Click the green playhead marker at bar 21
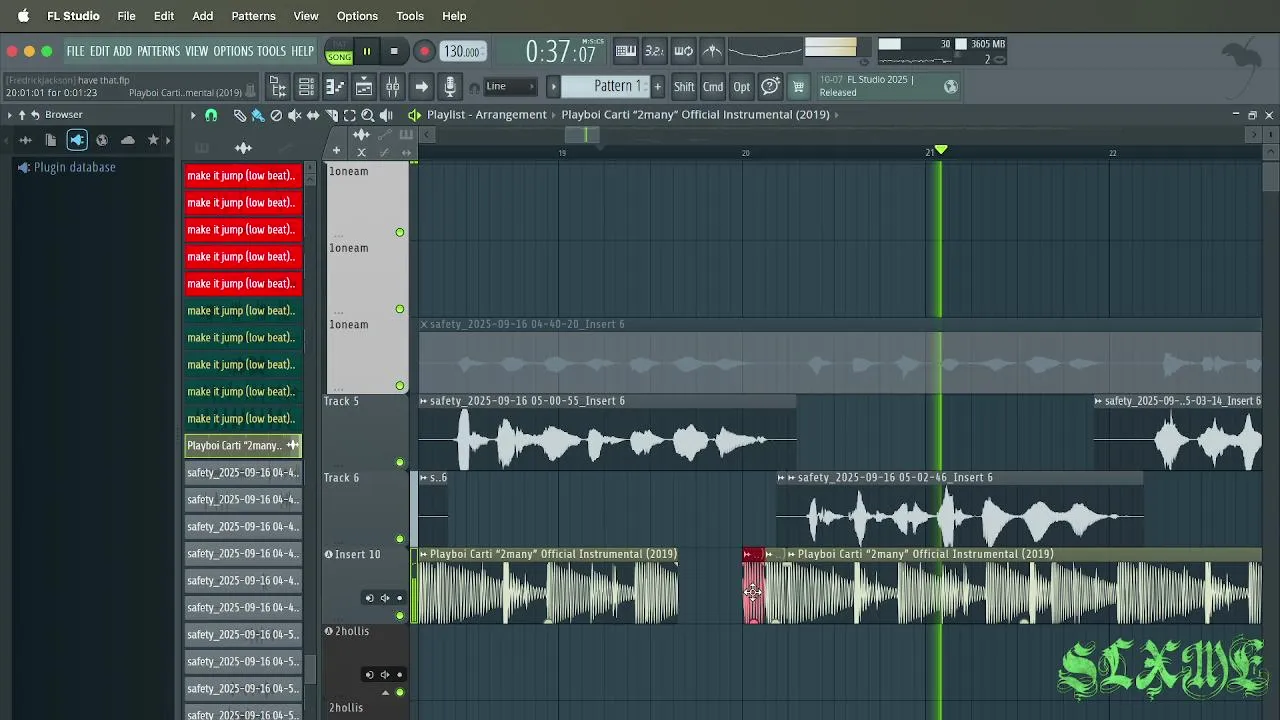The width and height of the screenshot is (1280, 720). pyautogui.click(x=940, y=151)
